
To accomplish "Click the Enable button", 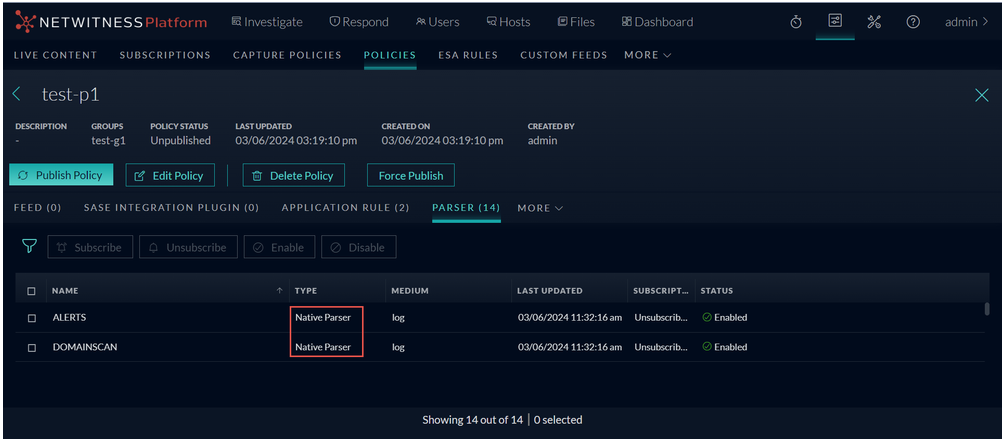I will (279, 247).
